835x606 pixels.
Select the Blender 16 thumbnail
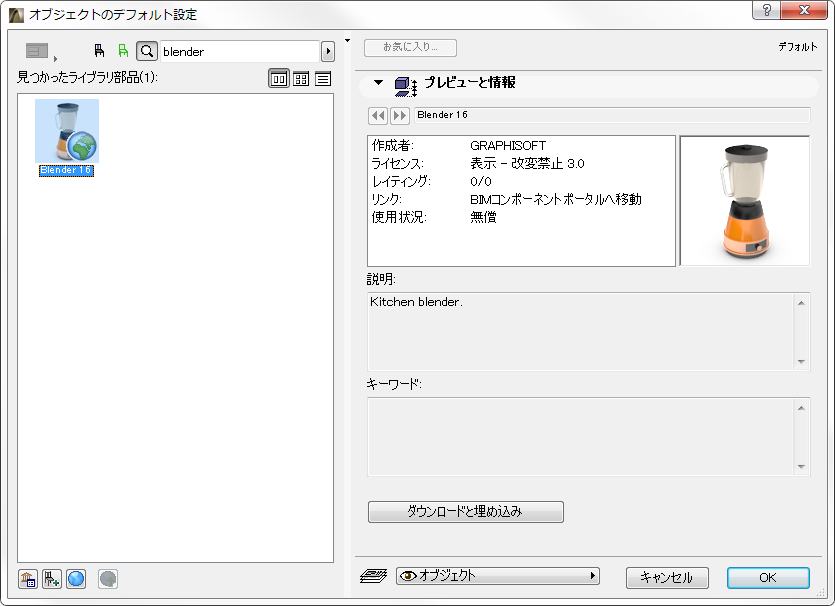point(67,131)
